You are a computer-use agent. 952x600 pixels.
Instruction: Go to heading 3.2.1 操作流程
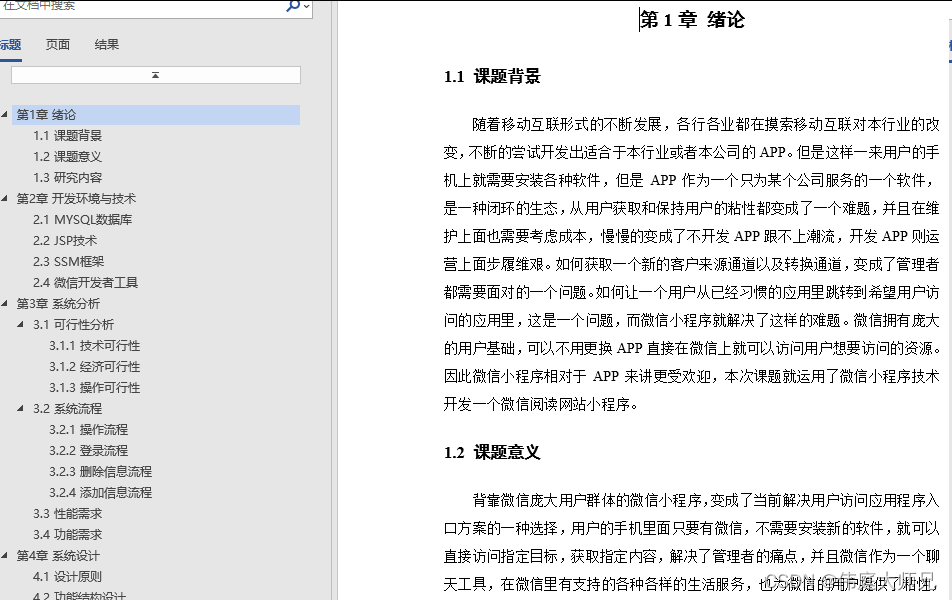pos(89,429)
